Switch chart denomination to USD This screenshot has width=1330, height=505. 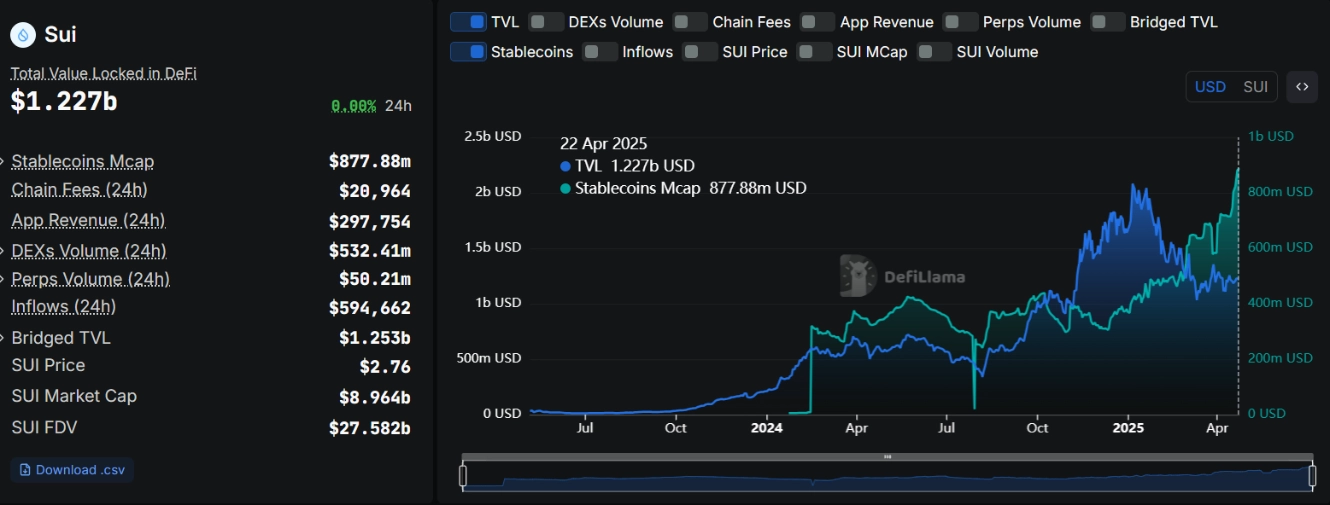click(x=1210, y=87)
